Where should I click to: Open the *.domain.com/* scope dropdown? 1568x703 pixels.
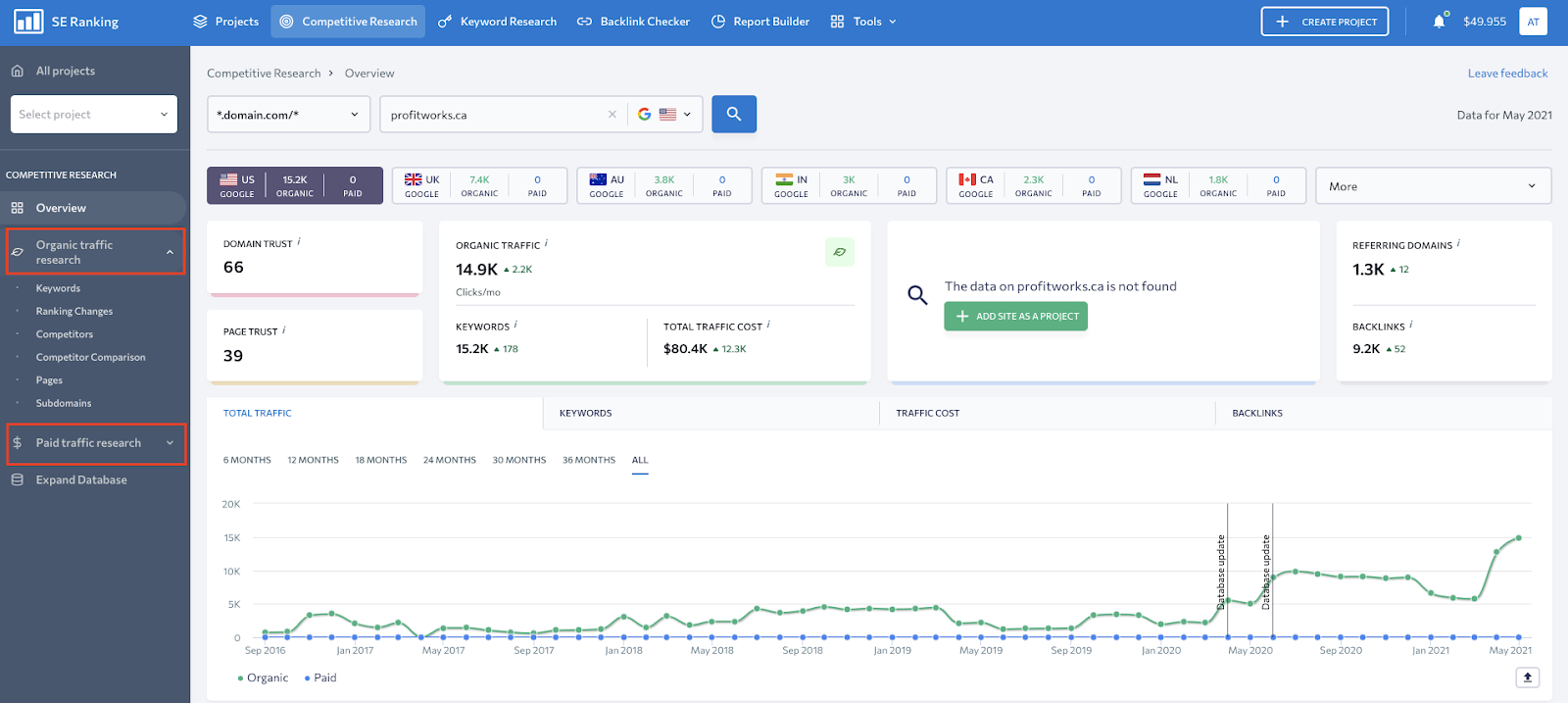[x=288, y=115]
